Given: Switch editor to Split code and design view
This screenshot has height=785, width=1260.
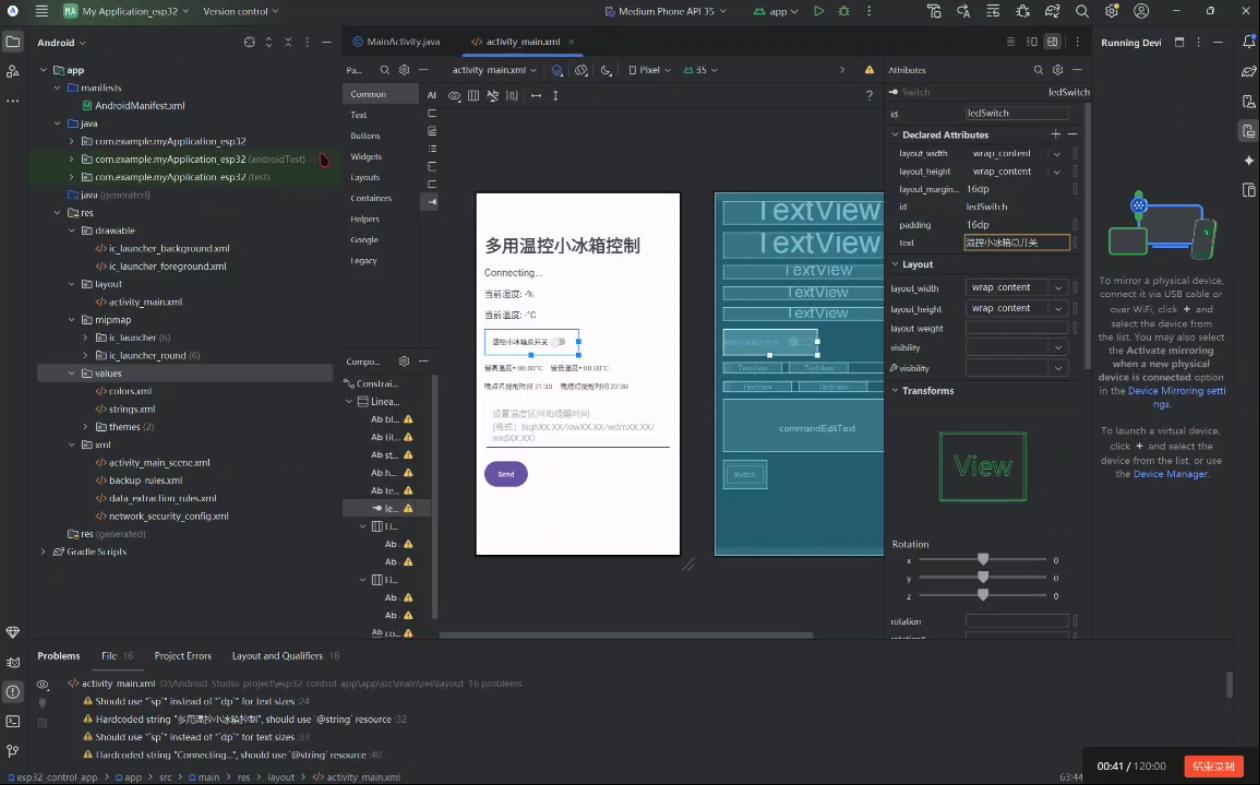Looking at the screenshot, I should point(1031,41).
